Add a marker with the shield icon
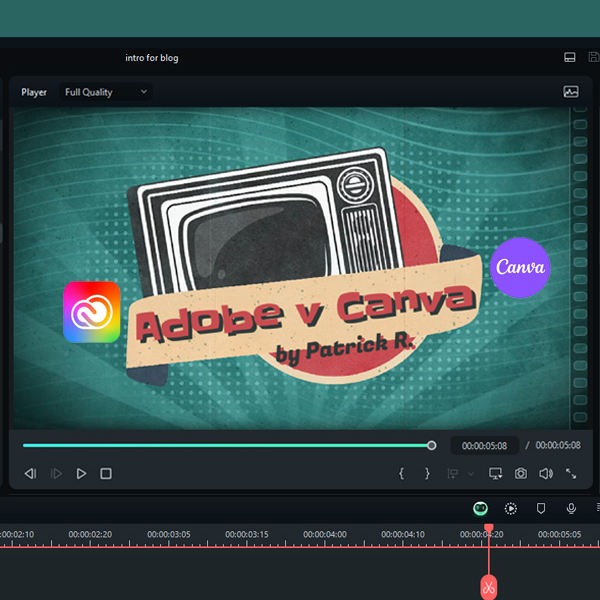This screenshot has height=600, width=600. 541,508
